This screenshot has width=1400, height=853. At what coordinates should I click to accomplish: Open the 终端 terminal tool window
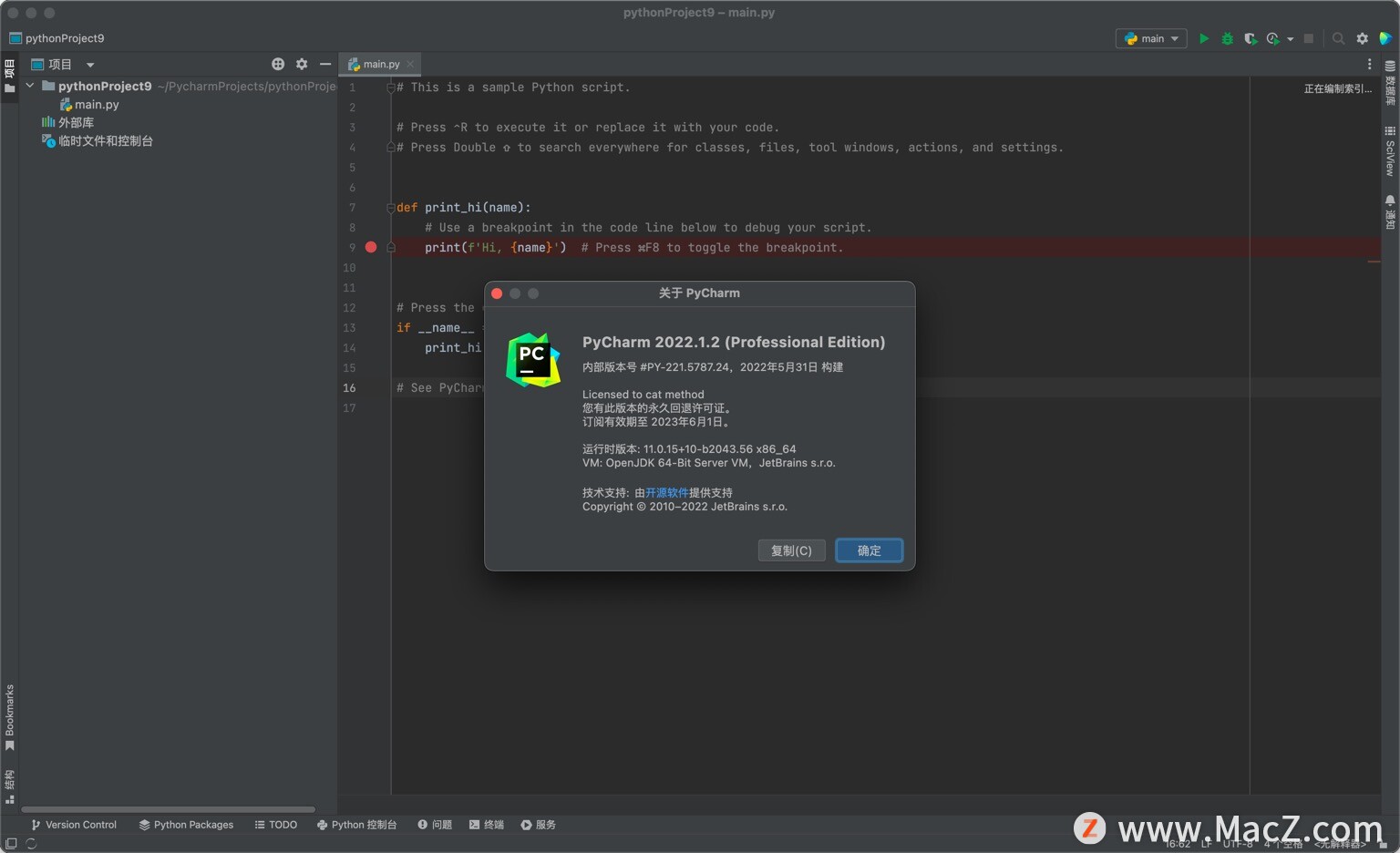487,825
